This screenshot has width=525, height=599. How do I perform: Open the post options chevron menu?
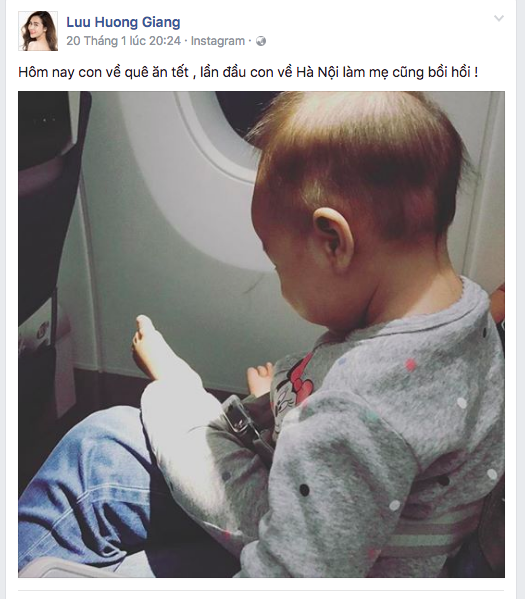[x=499, y=18]
